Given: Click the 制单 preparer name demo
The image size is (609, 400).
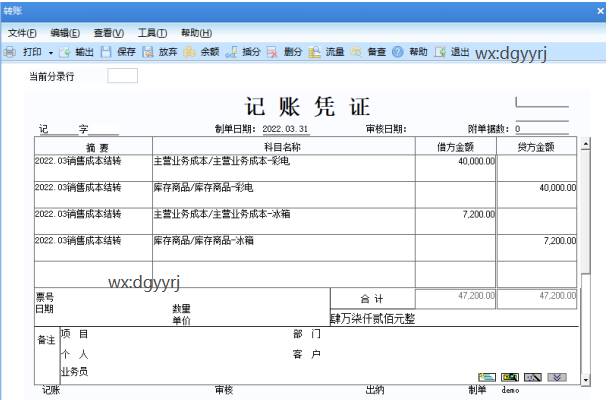Looking at the screenshot, I should point(510,390).
